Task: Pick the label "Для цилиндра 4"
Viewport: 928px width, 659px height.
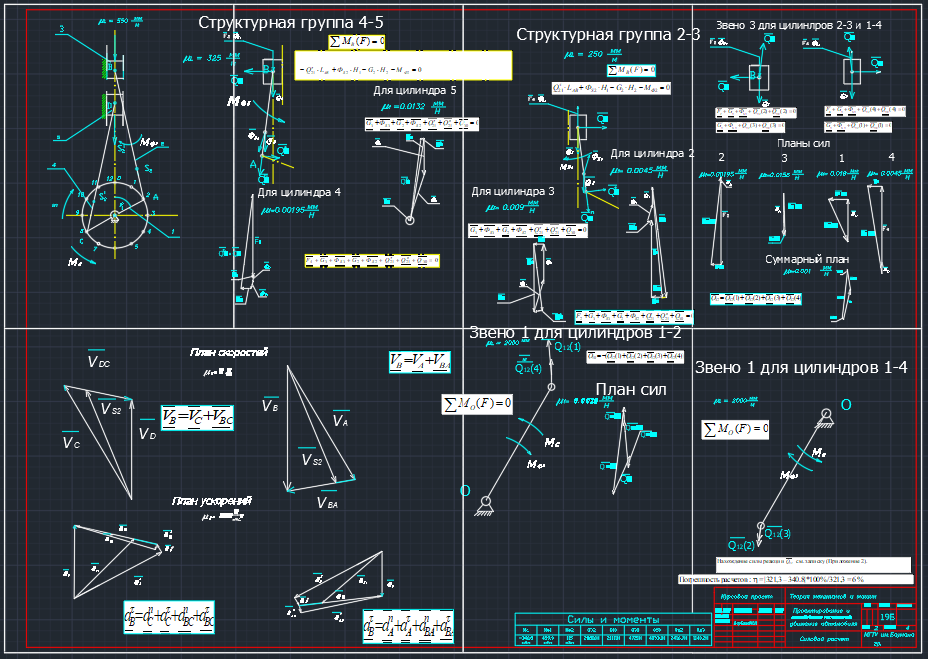Action: 299,192
